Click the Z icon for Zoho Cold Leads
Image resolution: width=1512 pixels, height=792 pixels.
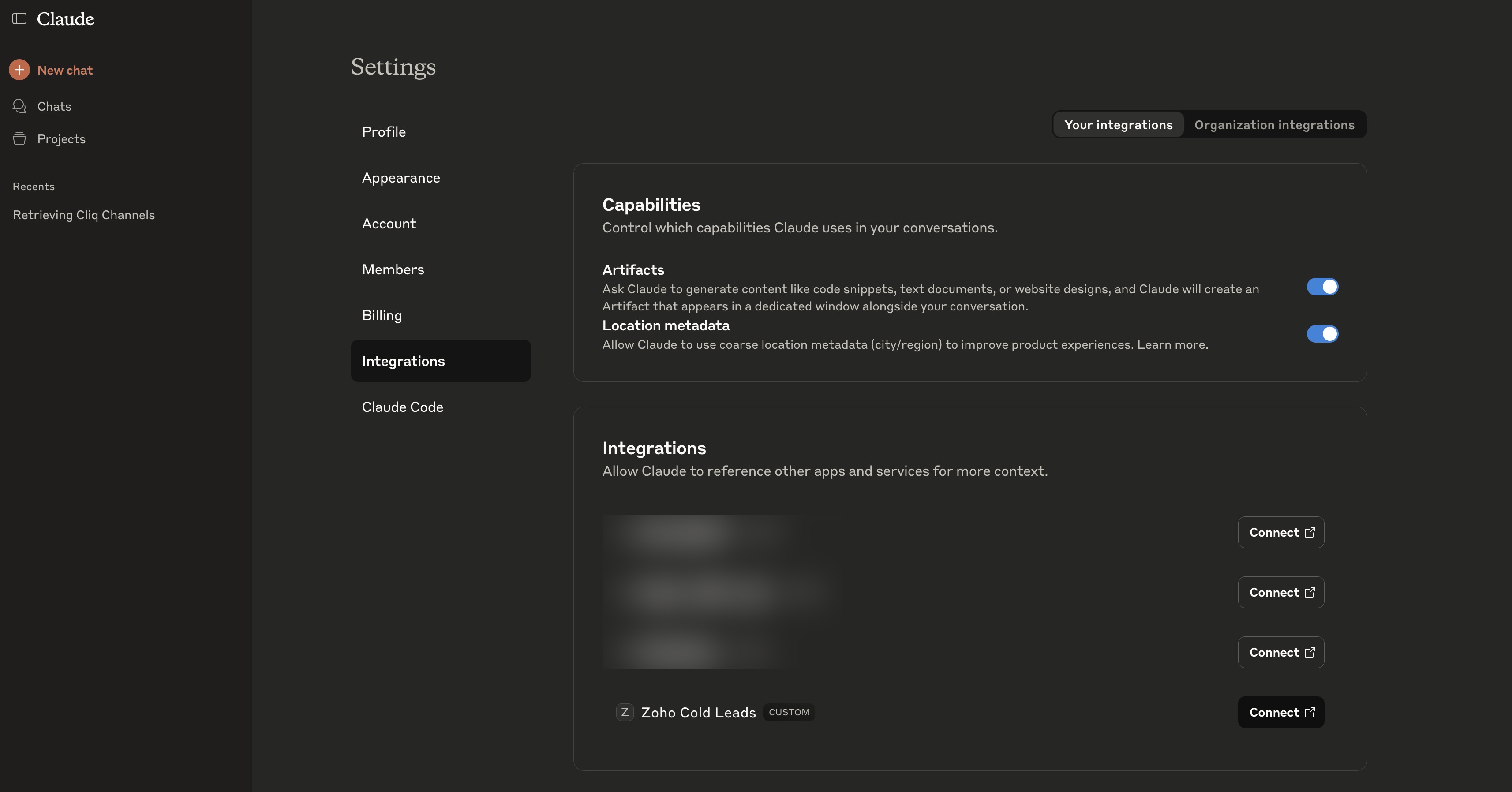[625, 712]
